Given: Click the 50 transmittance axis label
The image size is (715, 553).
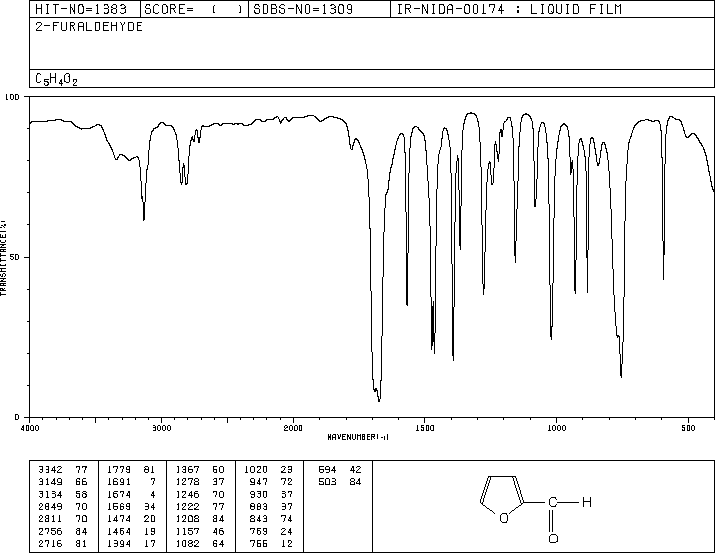Looking at the screenshot, I should pyautogui.click(x=15, y=257).
